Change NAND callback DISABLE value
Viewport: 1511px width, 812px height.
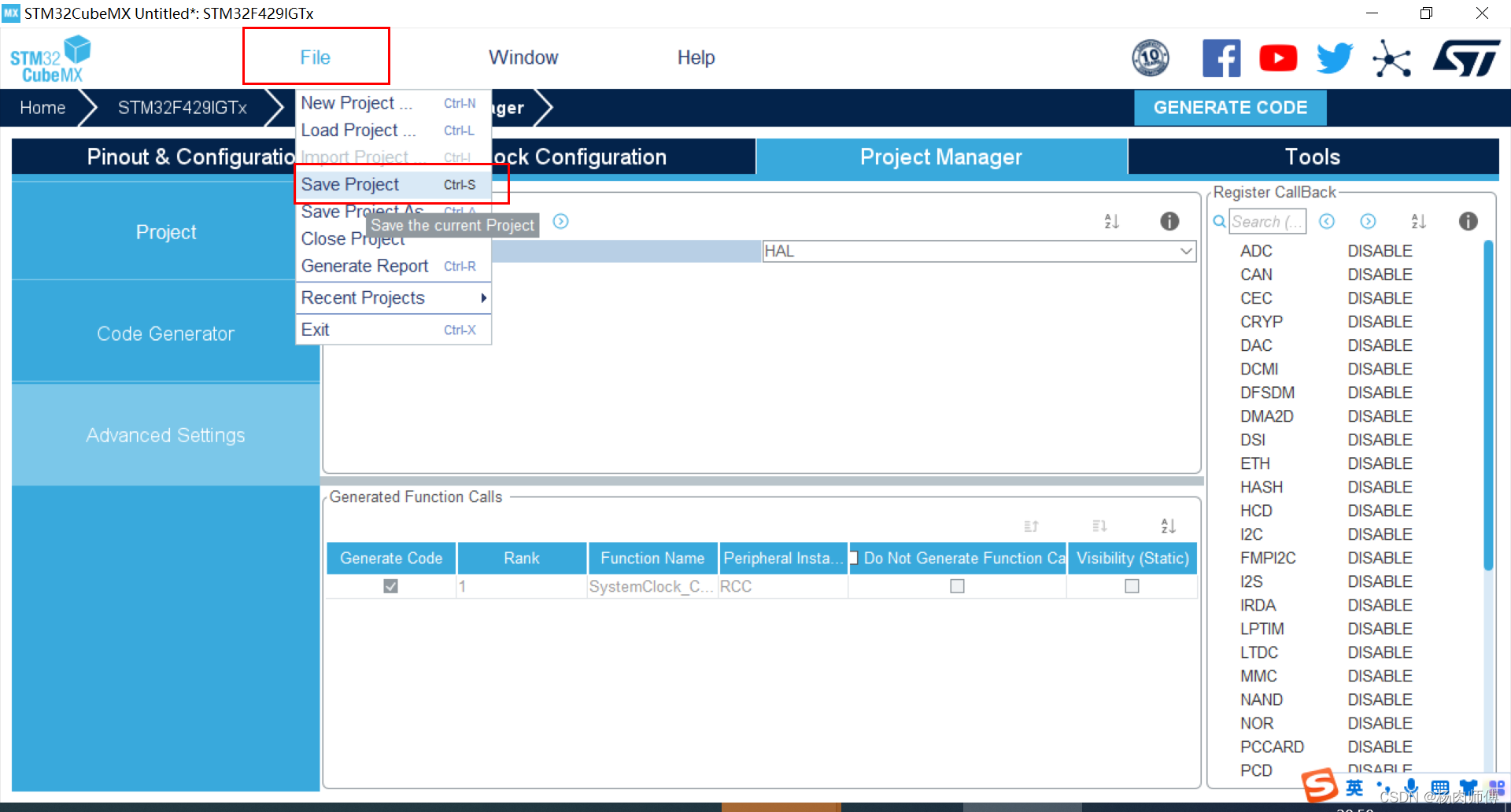(1380, 699)
